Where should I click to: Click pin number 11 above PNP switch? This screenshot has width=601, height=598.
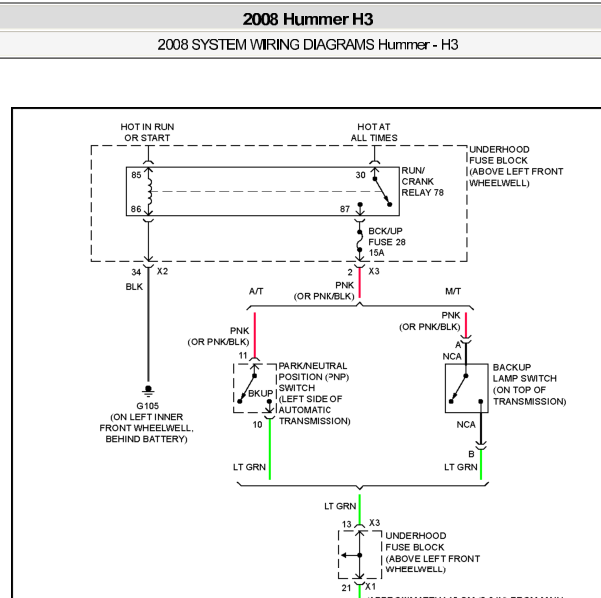(x=243, y=355)
